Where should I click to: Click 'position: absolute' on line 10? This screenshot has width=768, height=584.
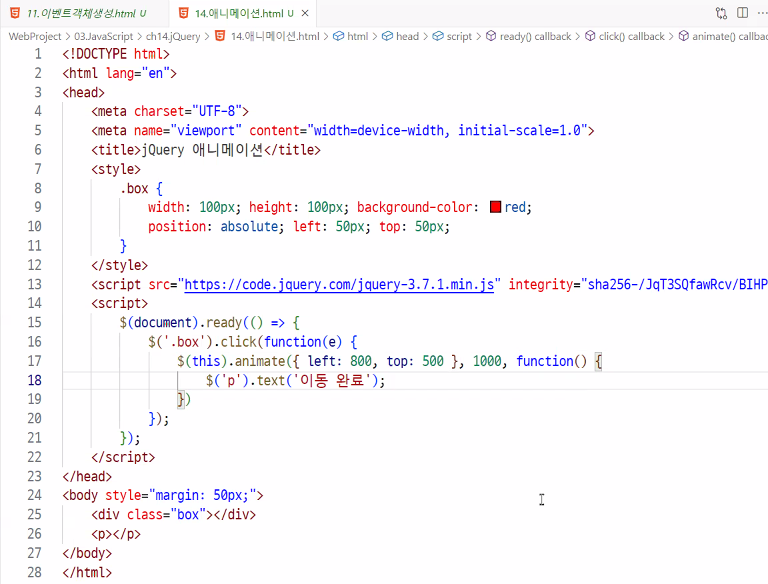coord(213,226)
